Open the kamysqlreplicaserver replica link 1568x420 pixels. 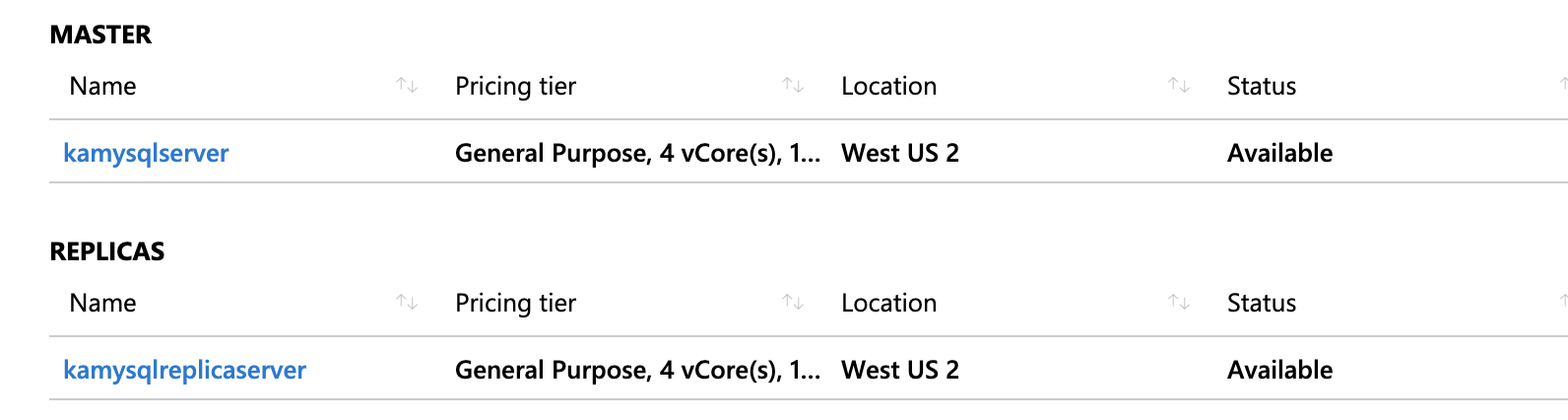[x=184, y=371]
